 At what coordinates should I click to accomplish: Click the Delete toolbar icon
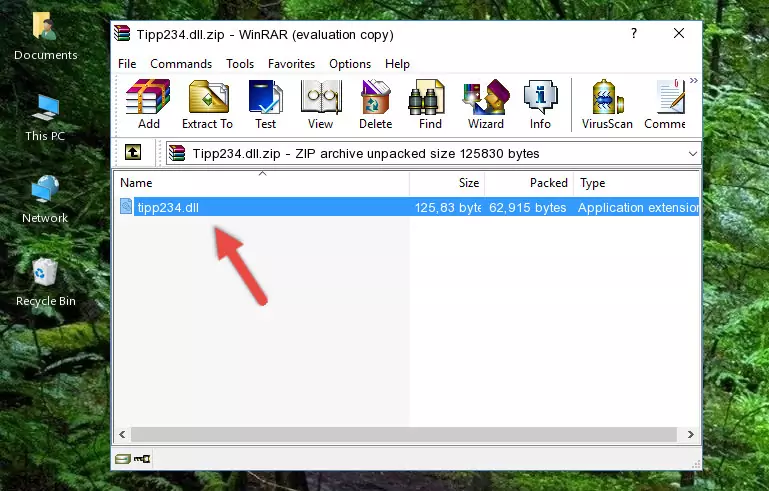click(x=376, y=104)
